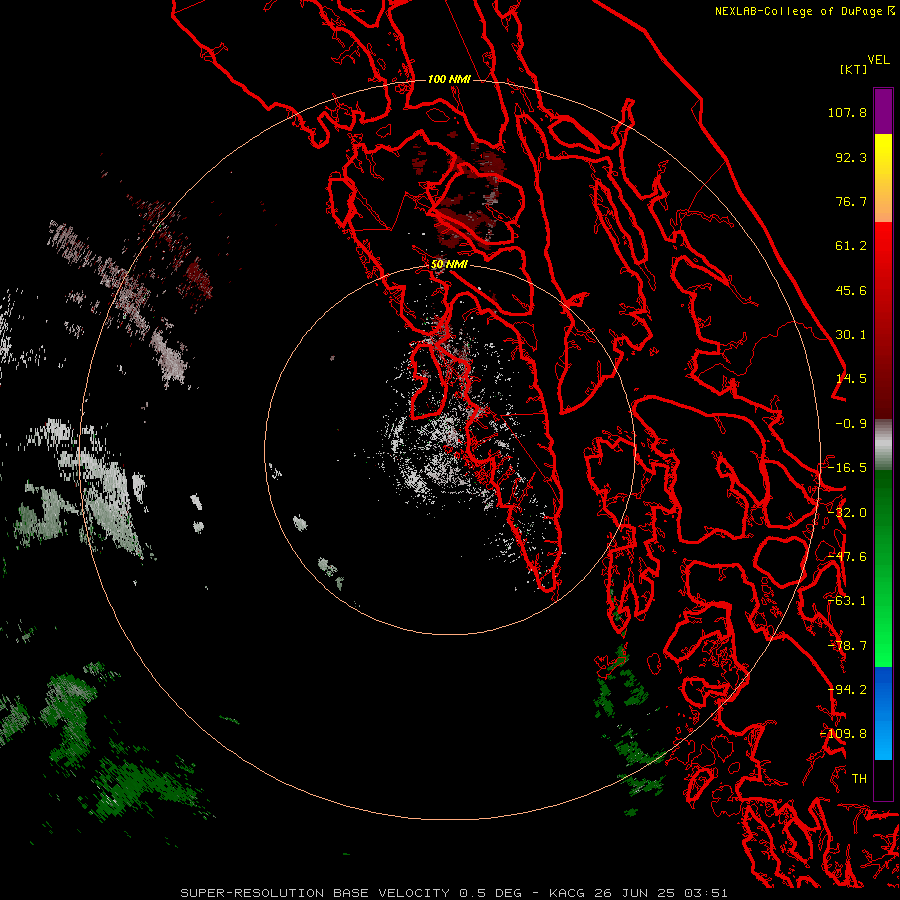This screenshot has height=900, width=900.
Task: Click the -16.5 legend value
Action: pos(847,468)
